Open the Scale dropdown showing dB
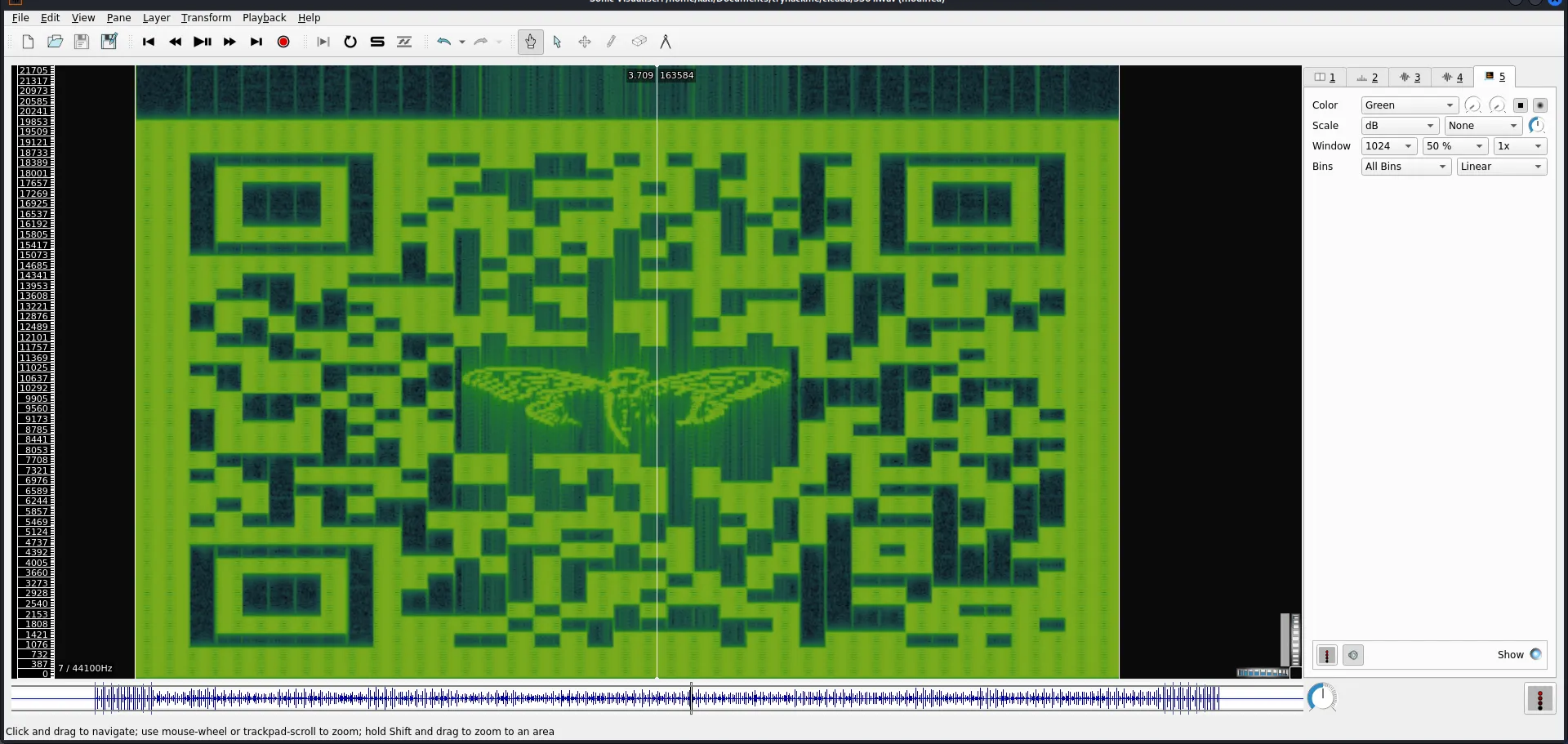Viewport: 1568px width, 744px height. coord(1400,126)
